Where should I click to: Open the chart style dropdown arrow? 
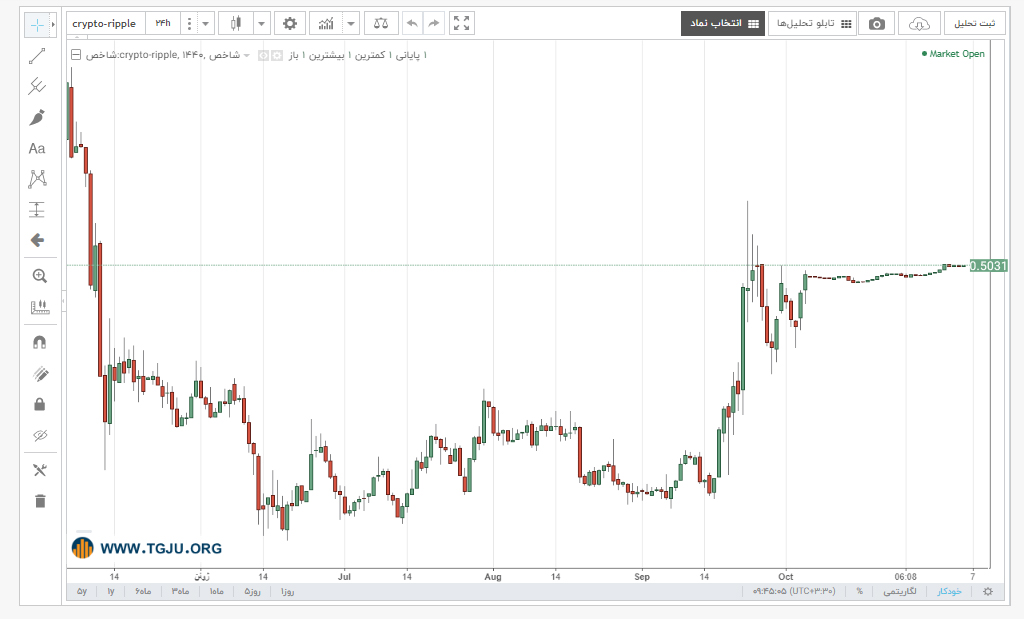coord(261,24)
